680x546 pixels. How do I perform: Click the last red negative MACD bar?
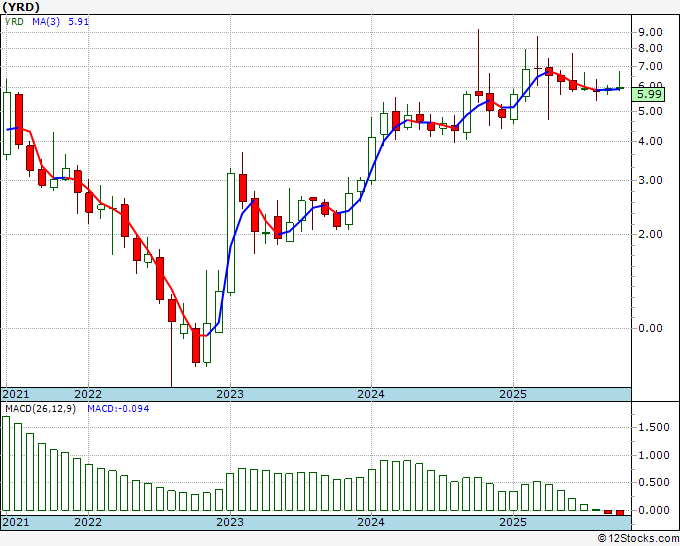pyautogui.click(x=620, y=513)
